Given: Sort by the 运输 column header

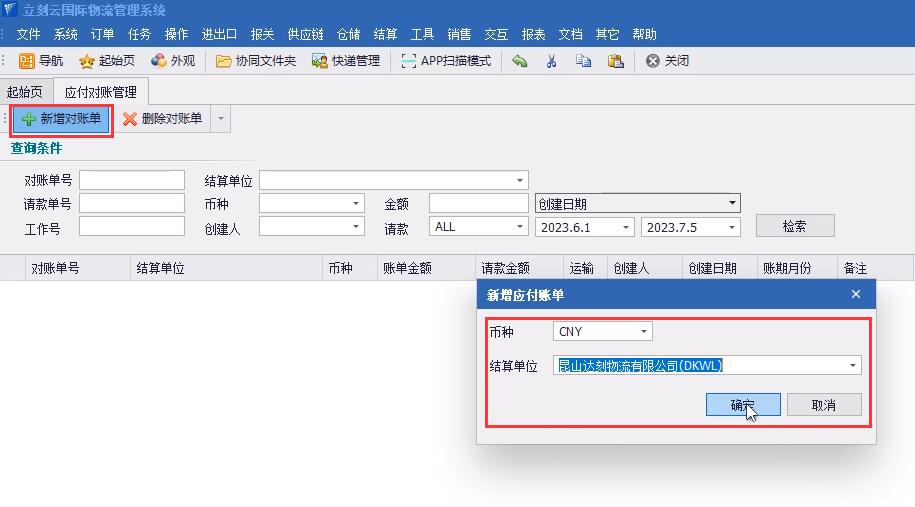Looking at the screenshot, I should [x=585, y=268].
